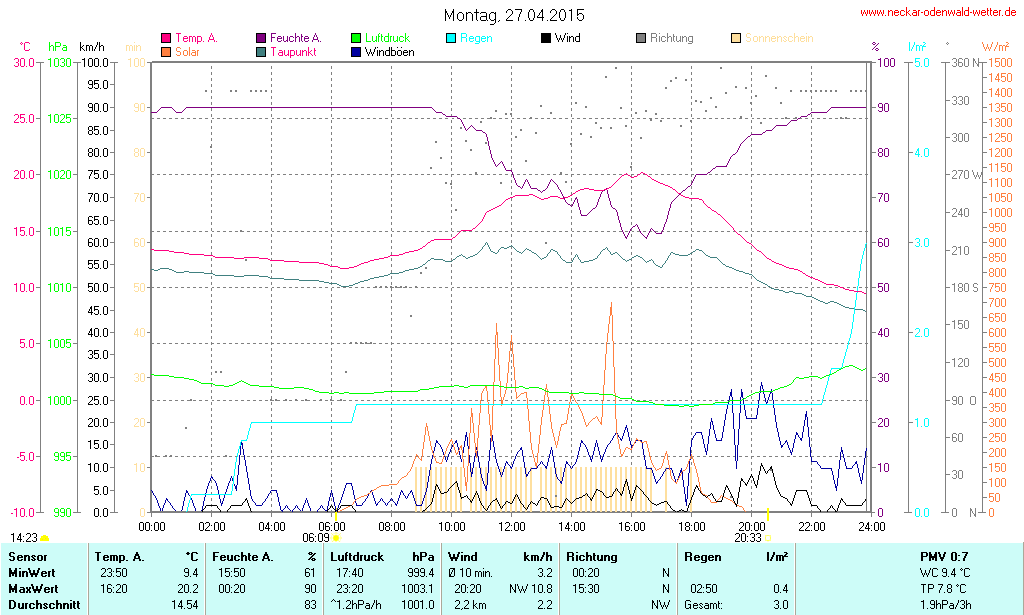Click the orange Solar legend swatch
Image resolution: width=1024 pixels, height=615 pixels.
pyautogui.click(x=166, y=51)
